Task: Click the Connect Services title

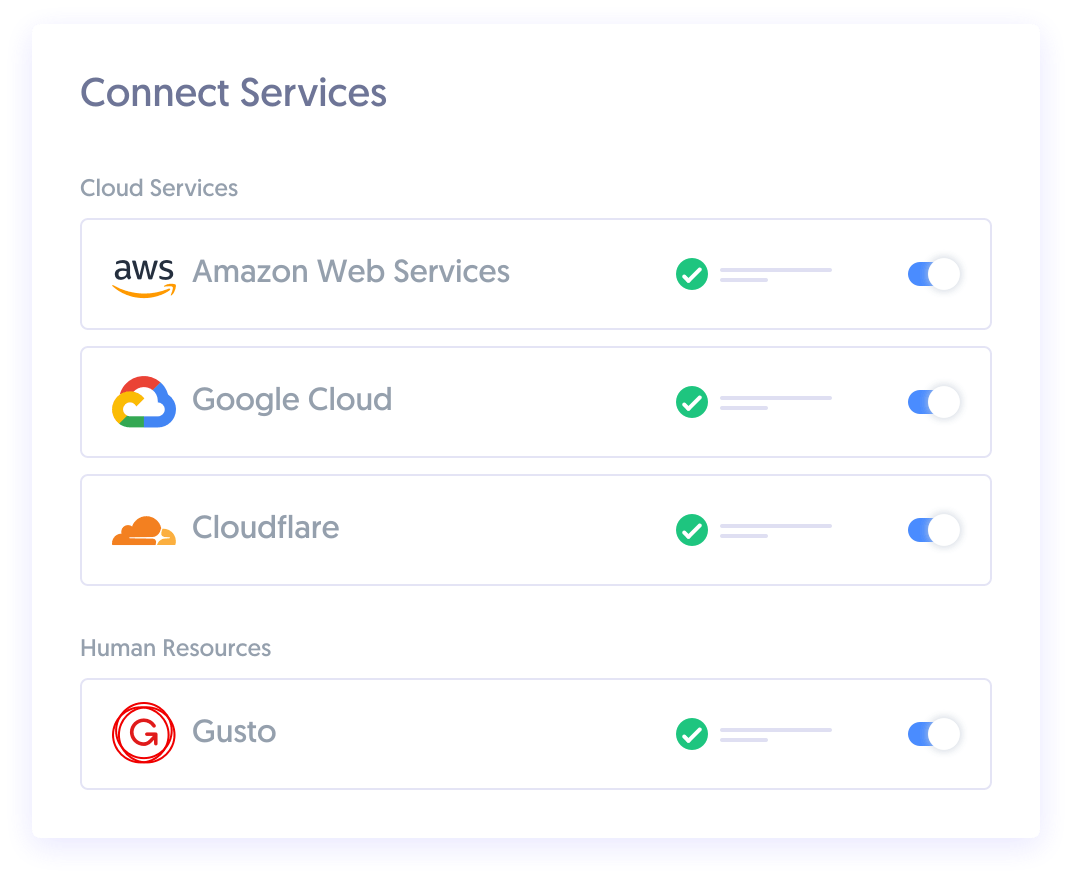Action: click(233, 92)
